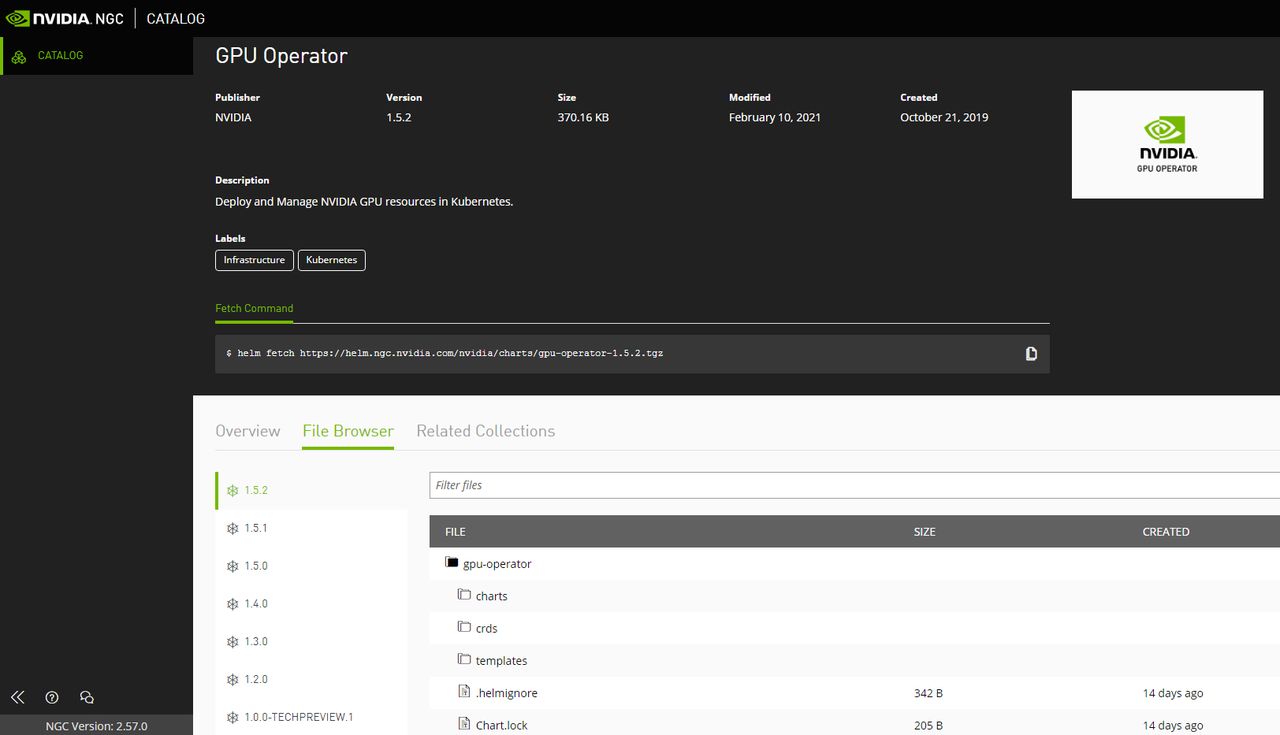Image resolution: width=1280 pixels, height=735 pixels.
Task: Expand the crds folder
Action: 464,627
